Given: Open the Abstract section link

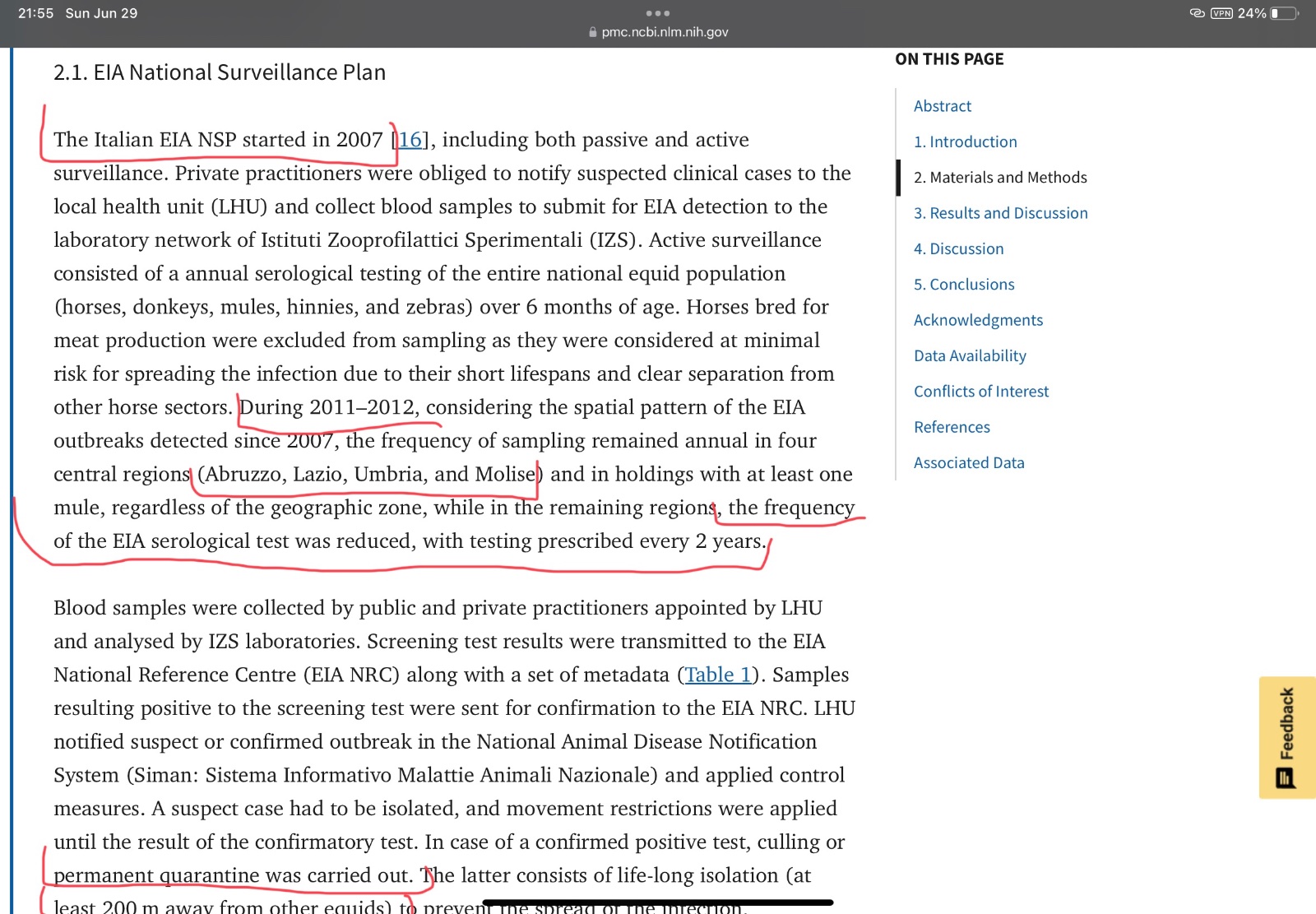Looking at the screenshot, I should 942,106.
